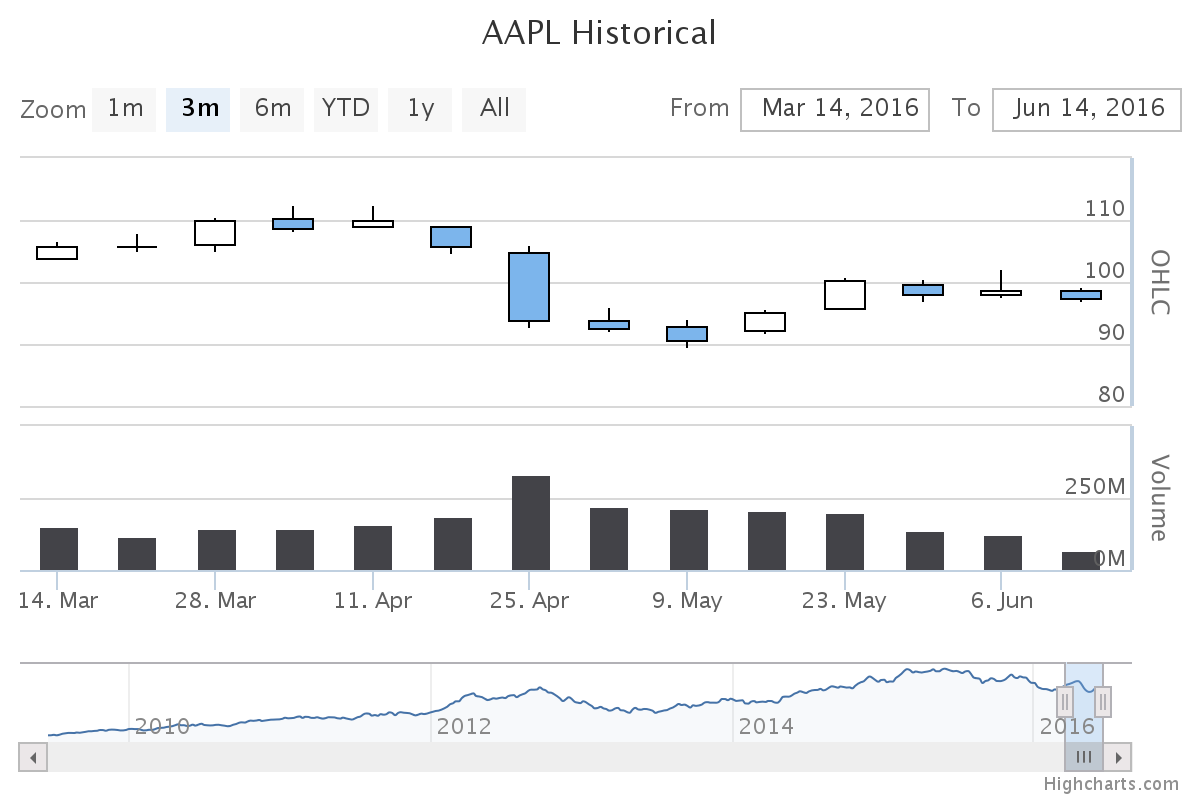Grab the right navigator range handle
Screen dimensions: 1200x800
pyautogui.click(x=1103, y=701)
